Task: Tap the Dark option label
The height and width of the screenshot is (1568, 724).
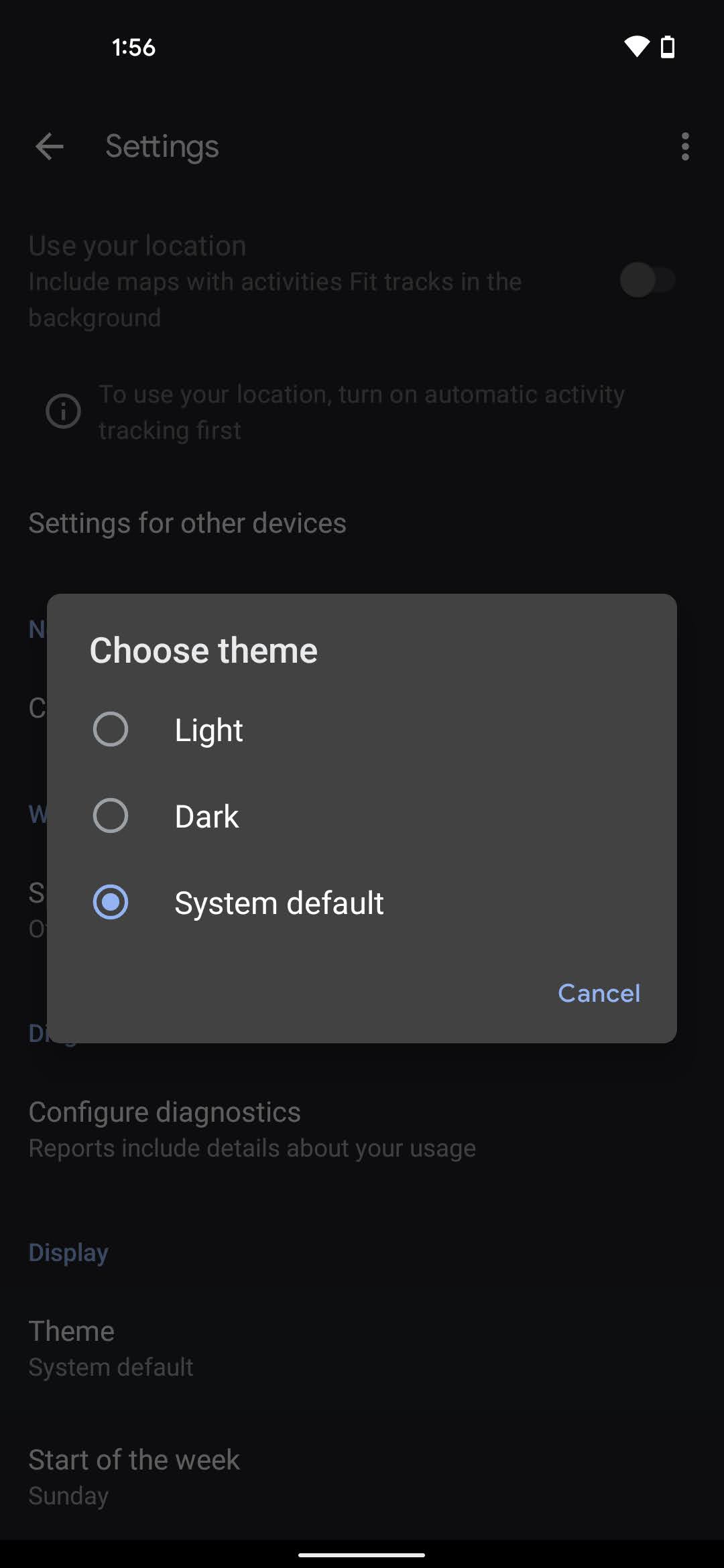Action: 206,817
